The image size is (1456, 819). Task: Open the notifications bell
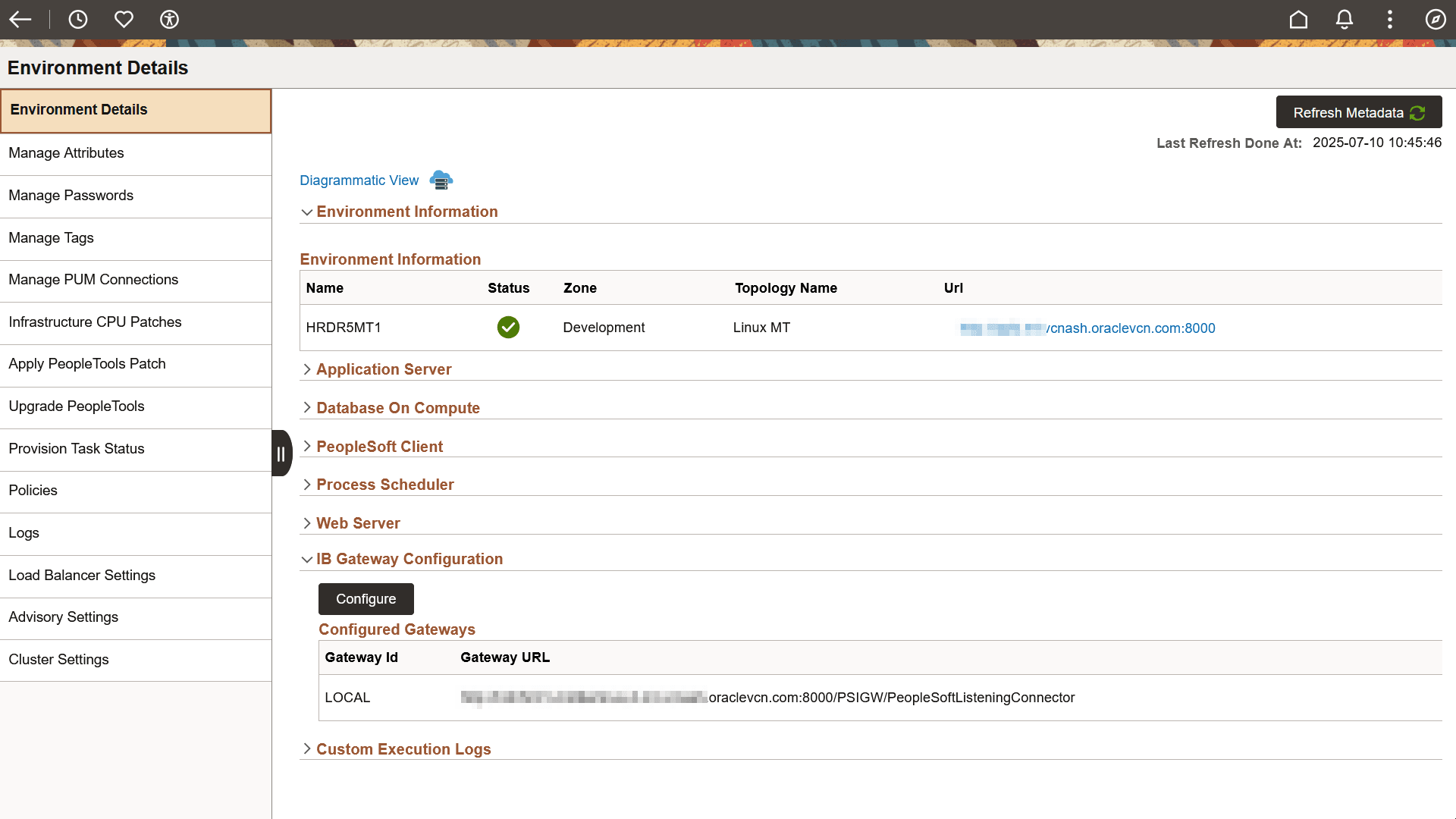pos(1344,20)
